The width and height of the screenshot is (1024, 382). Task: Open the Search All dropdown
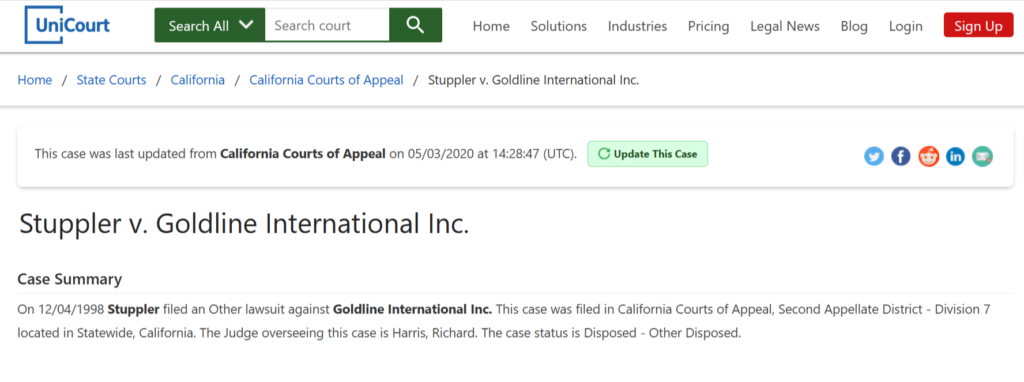coord(210,25)
